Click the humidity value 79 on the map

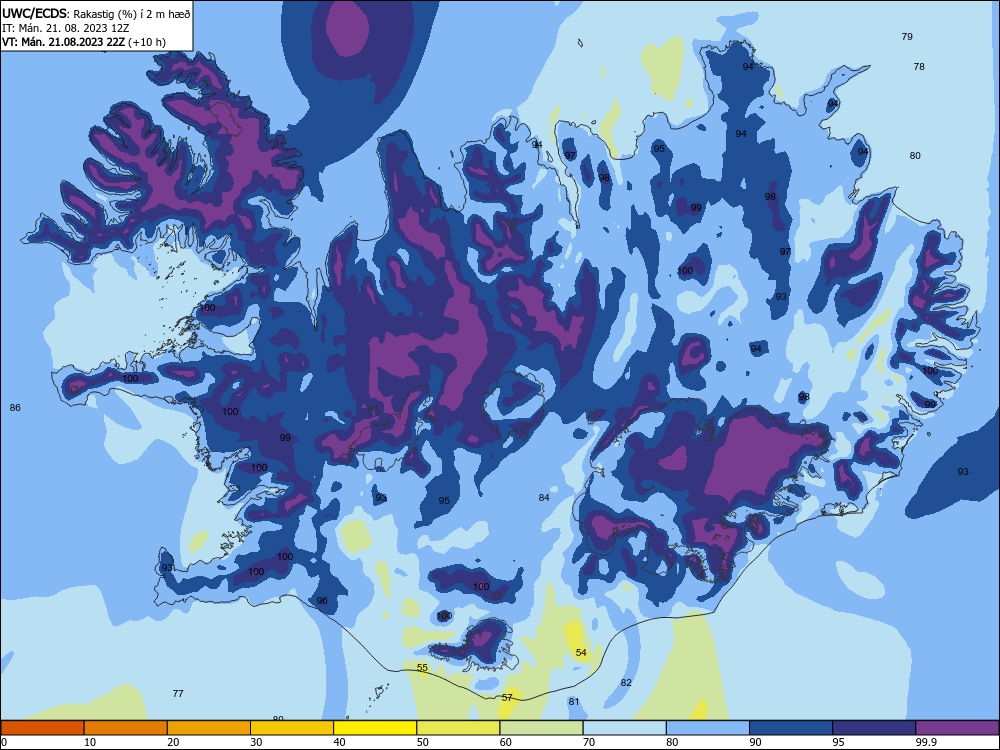point(907,36)
